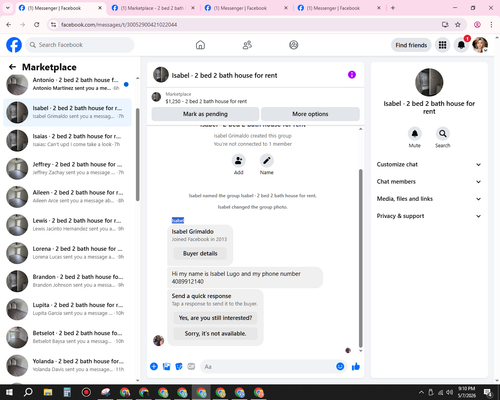This screenshot has width=500, height=400.
Task: Open the browser tab list dropdown
Action: point(8,8)
